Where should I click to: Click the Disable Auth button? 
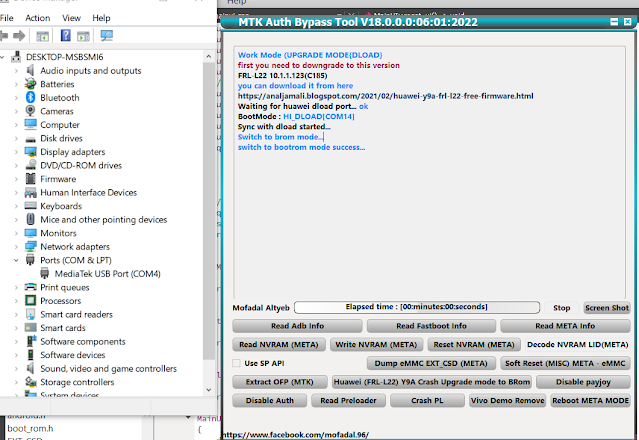click(269, 400)
